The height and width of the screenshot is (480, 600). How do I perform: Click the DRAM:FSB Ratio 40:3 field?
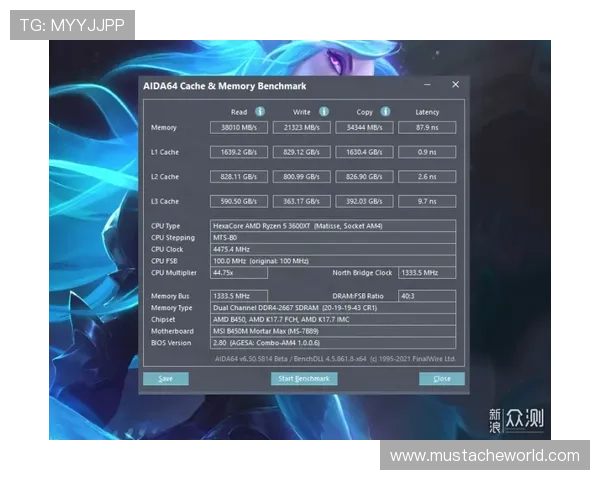(426, 296)
